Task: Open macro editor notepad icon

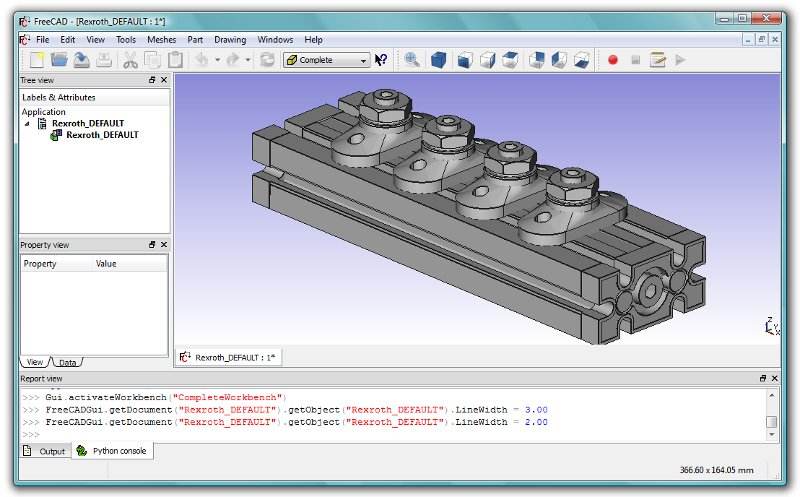Action: click(x=658, y=60)
